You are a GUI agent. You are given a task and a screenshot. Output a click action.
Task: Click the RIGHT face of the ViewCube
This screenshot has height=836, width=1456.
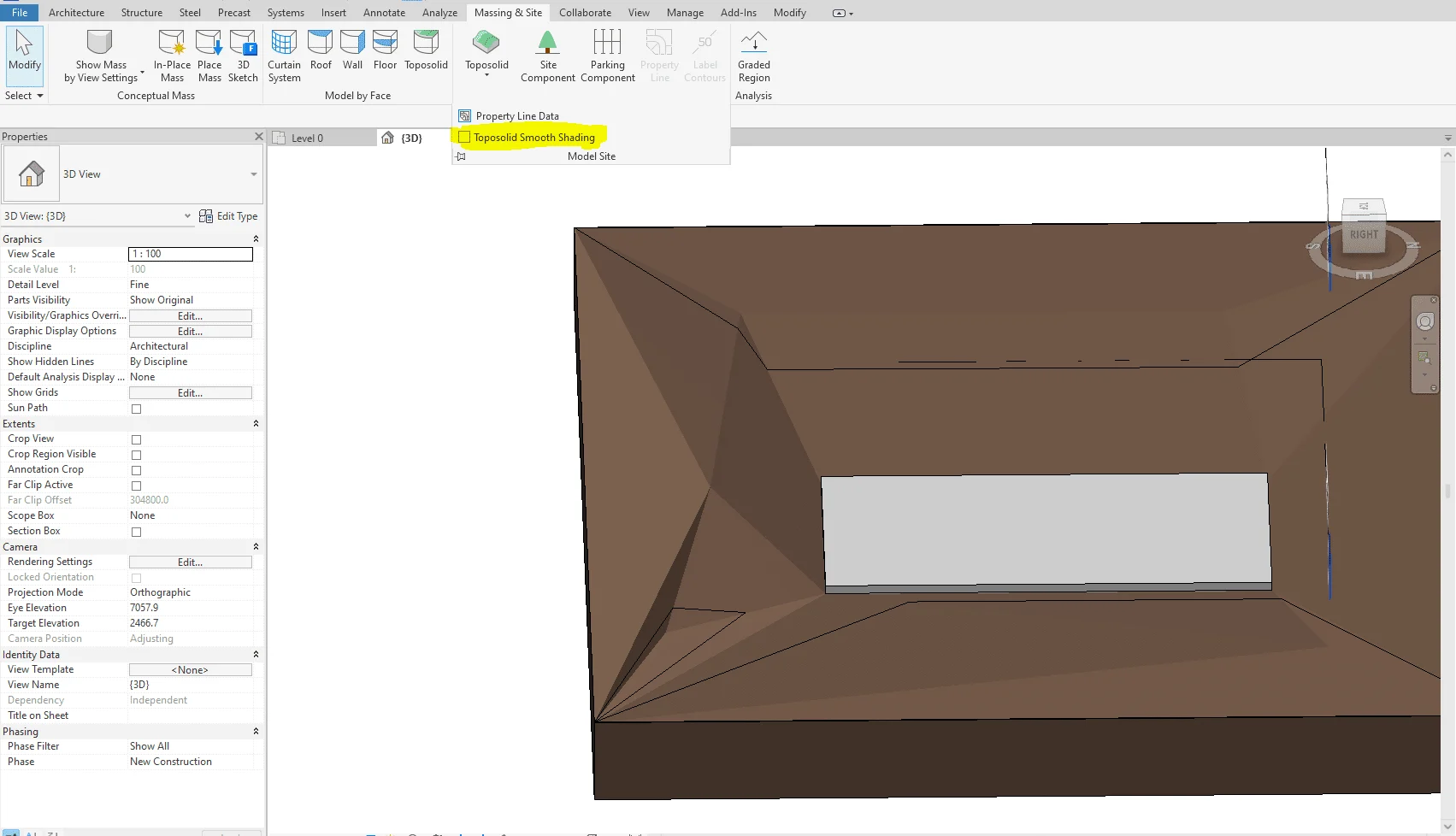pyautogui.click(x=1363, y=233)
